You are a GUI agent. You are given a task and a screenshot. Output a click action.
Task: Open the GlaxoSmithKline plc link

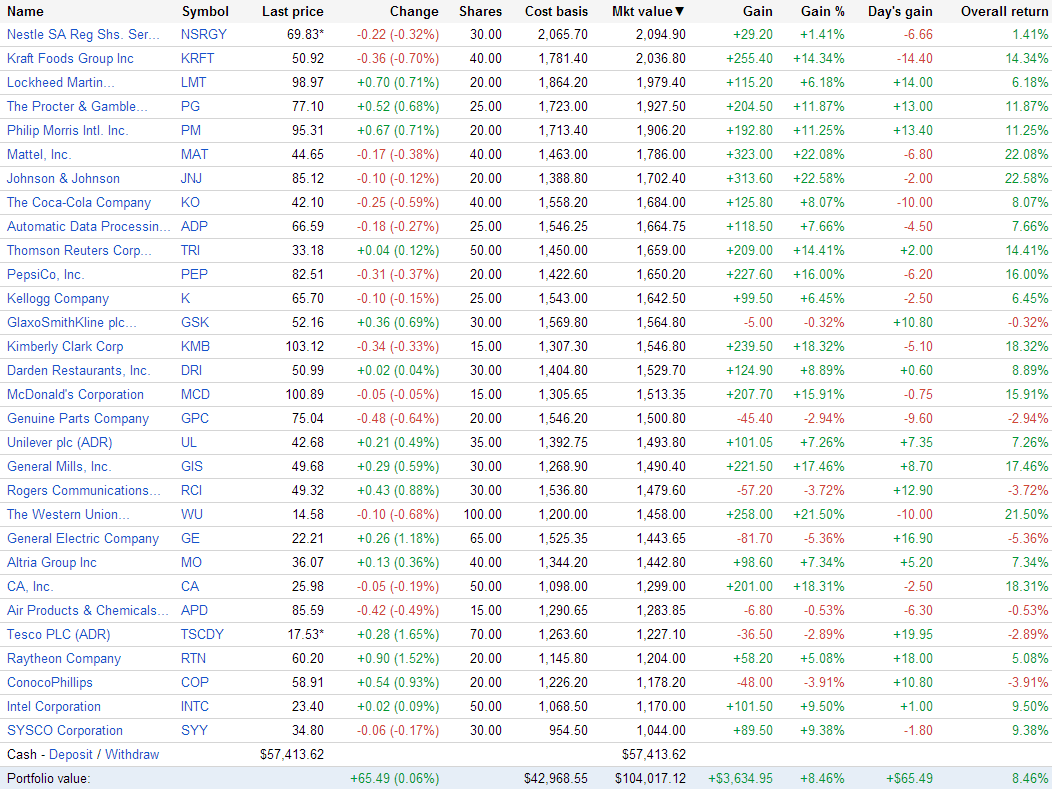(72, 323)
